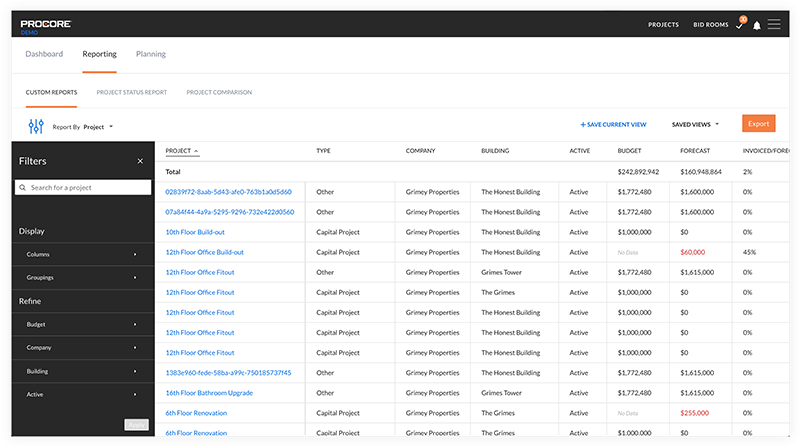The image size is (800, 447).
Task: Toggle the filter sliders icon
Action: [x=36, y=126]
